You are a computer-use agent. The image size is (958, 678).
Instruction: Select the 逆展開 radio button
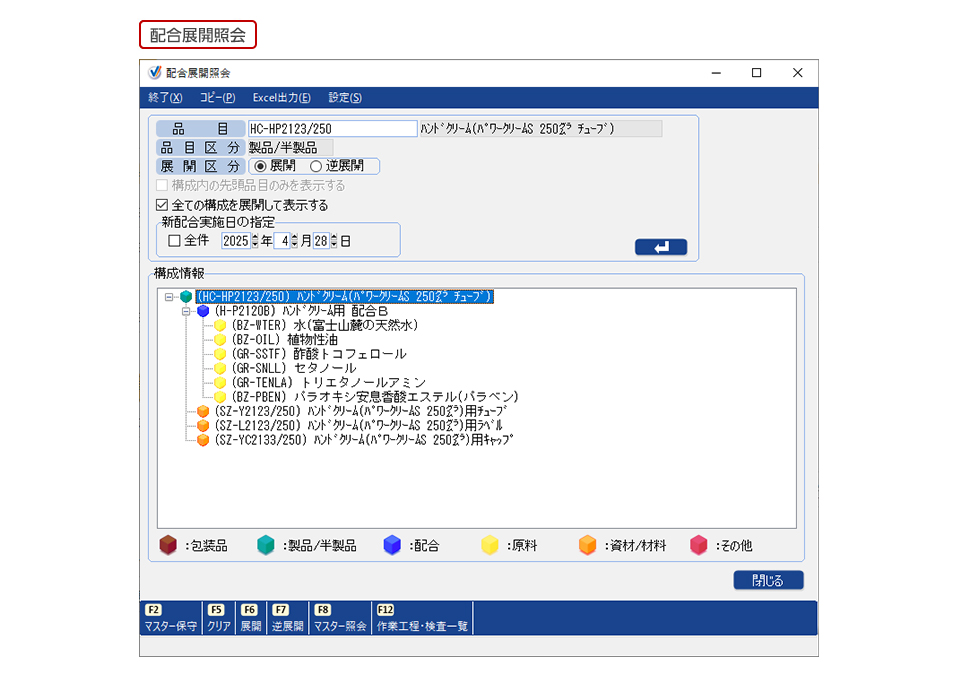[316, 164]
